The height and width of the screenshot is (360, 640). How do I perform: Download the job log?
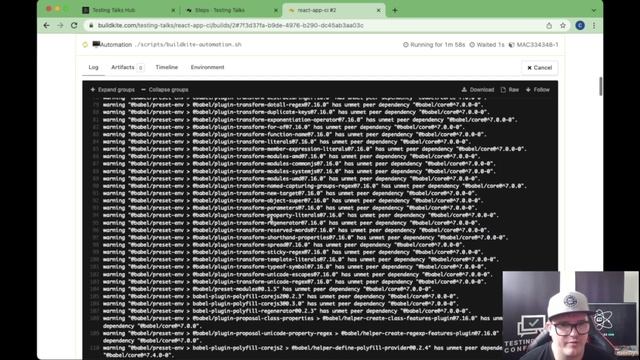click(x=478, y=90)
